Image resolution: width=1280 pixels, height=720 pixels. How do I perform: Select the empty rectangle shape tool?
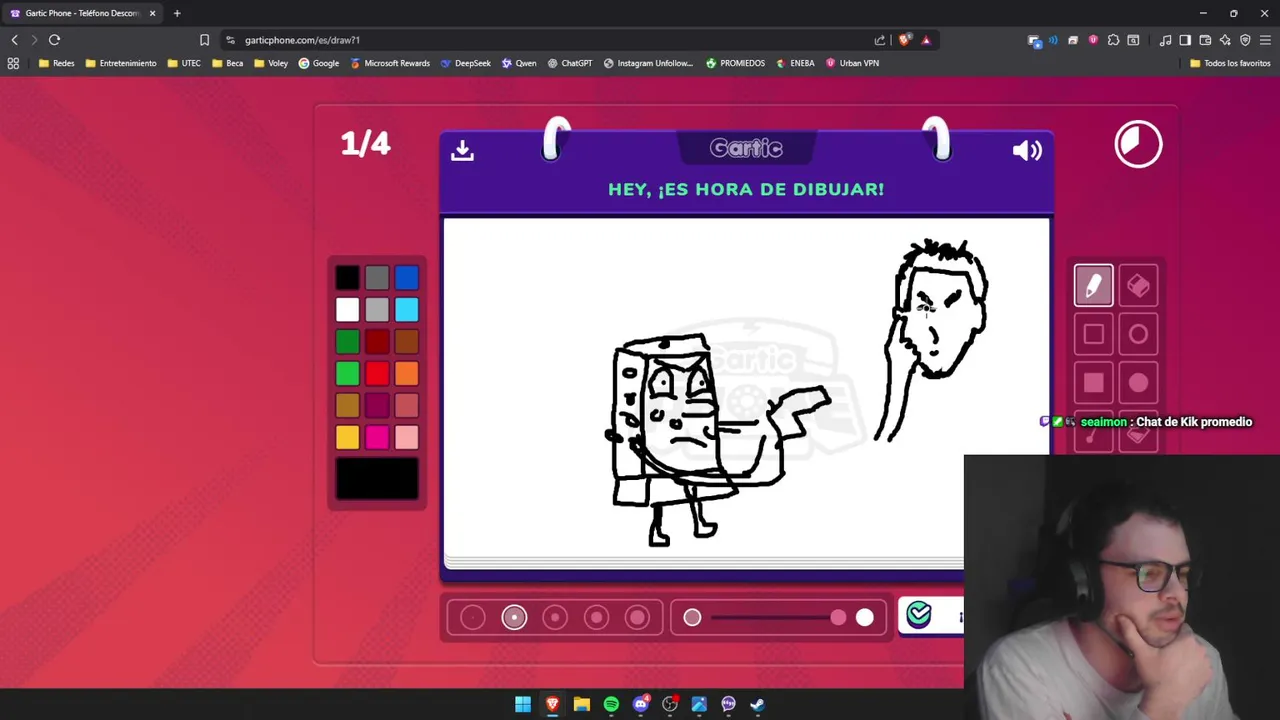[1094, 335]
